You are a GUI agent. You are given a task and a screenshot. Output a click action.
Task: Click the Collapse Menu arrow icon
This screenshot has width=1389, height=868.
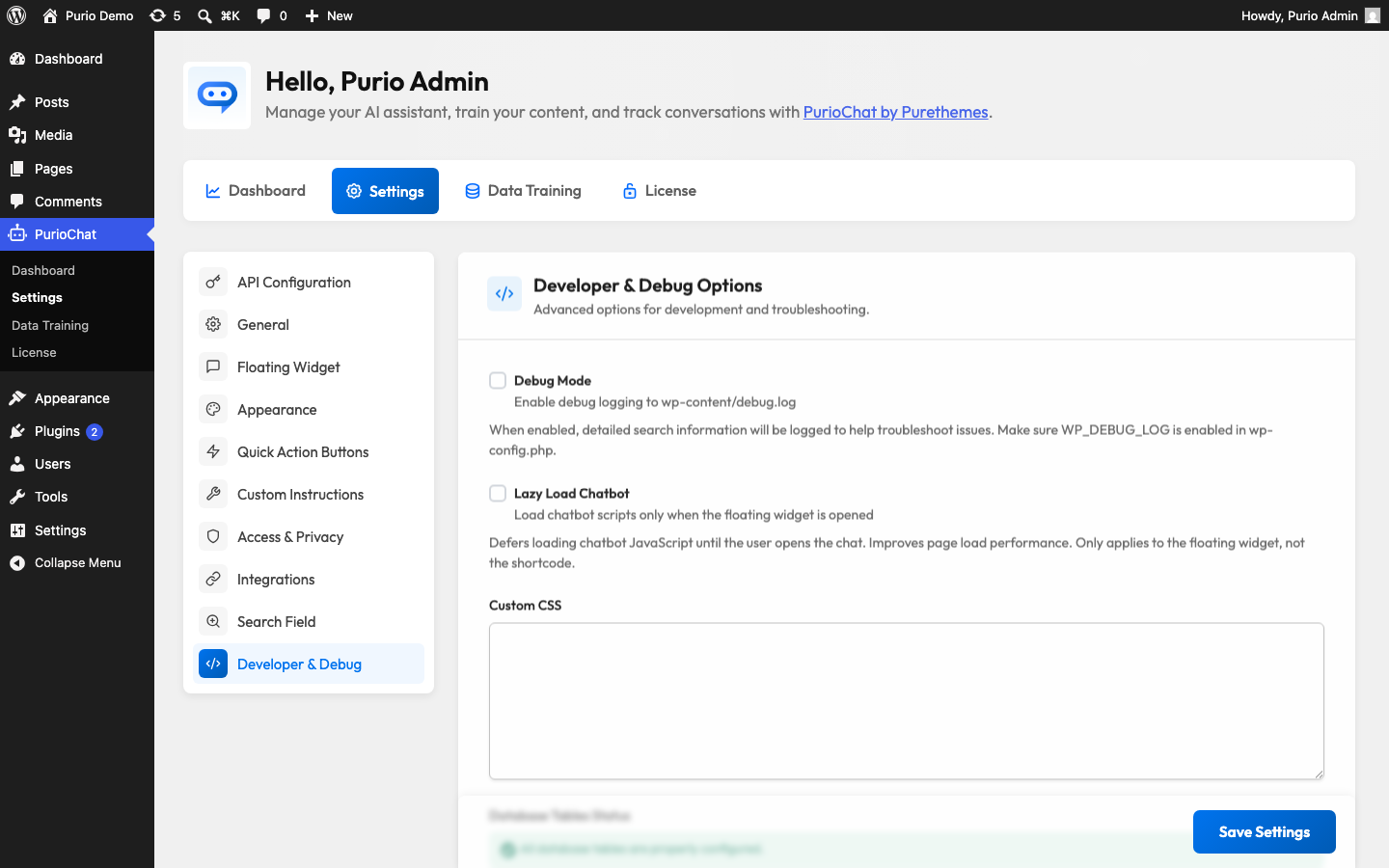pos(17,563)
